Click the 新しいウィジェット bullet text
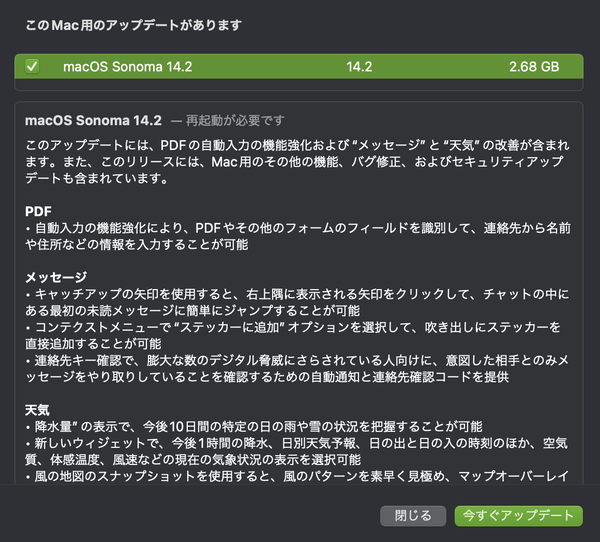The height and width of the screenshot is (542, 600). pyautogui.click(x=297, y=451)
